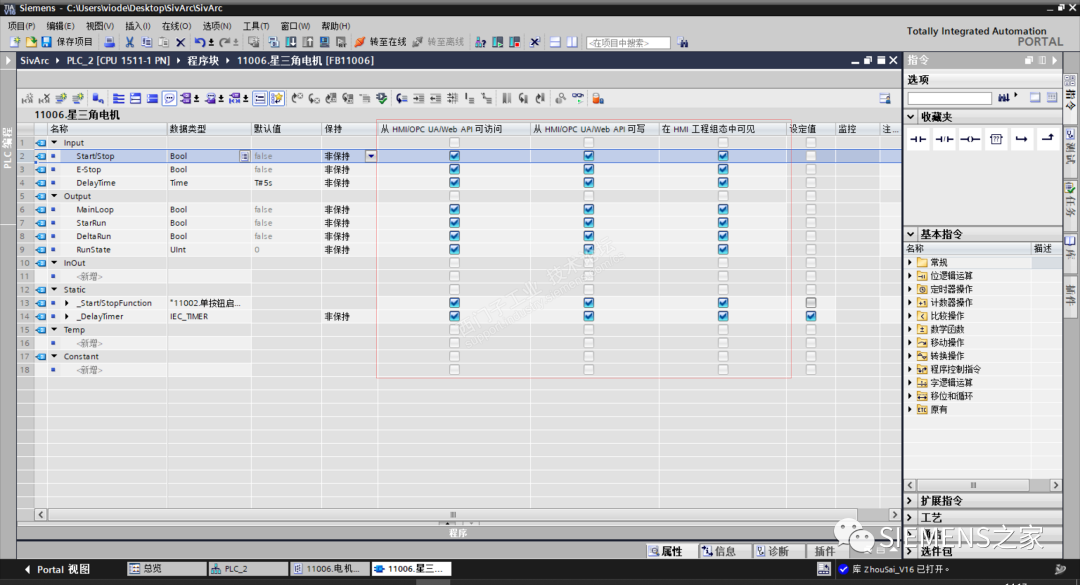Click the Undo toolbar icon
This screenshot has width=1080, height=585.
[201, 43]
